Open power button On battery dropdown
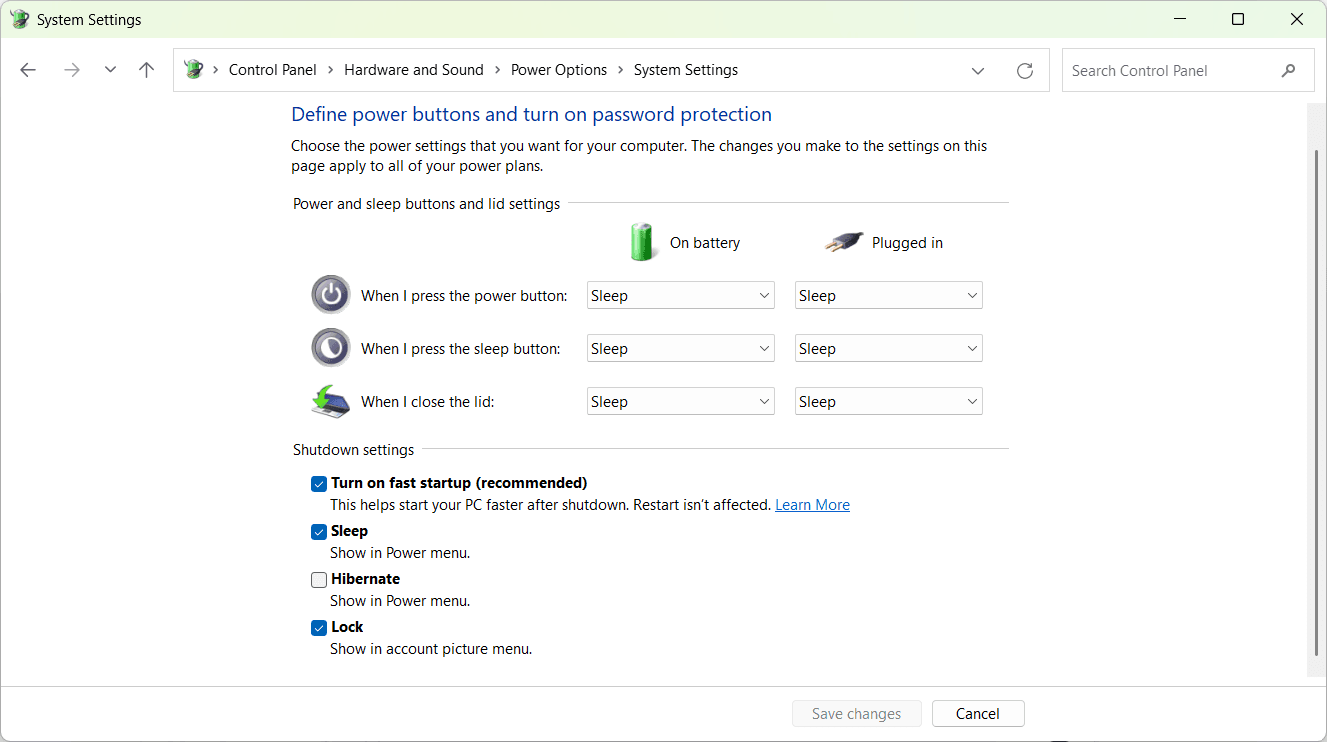 click(x=681, y=295)
